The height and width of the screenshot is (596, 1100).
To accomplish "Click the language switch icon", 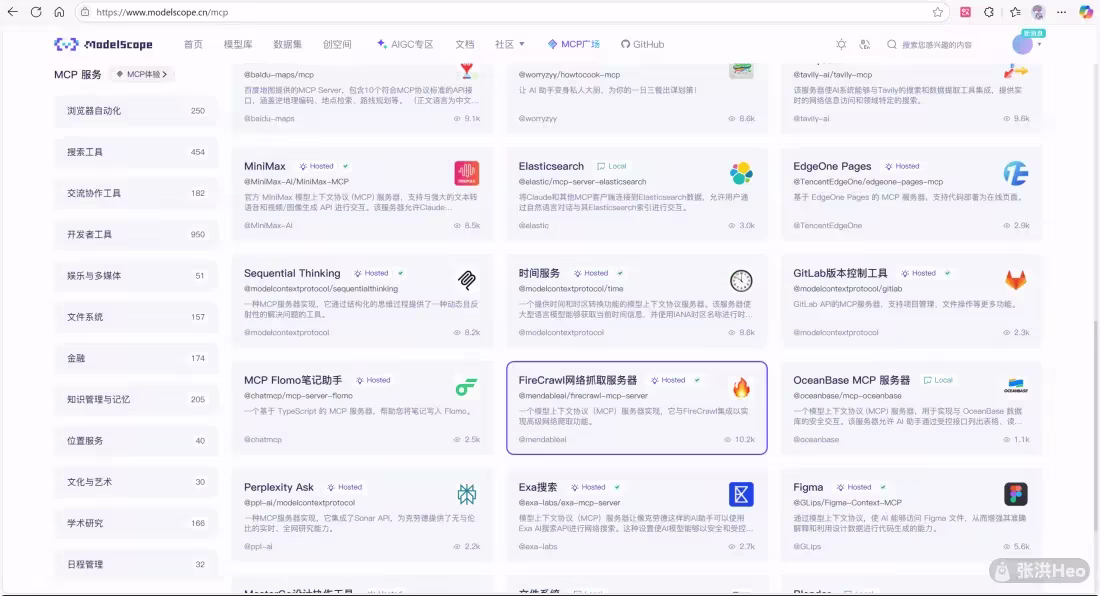I will coord(865,44).
